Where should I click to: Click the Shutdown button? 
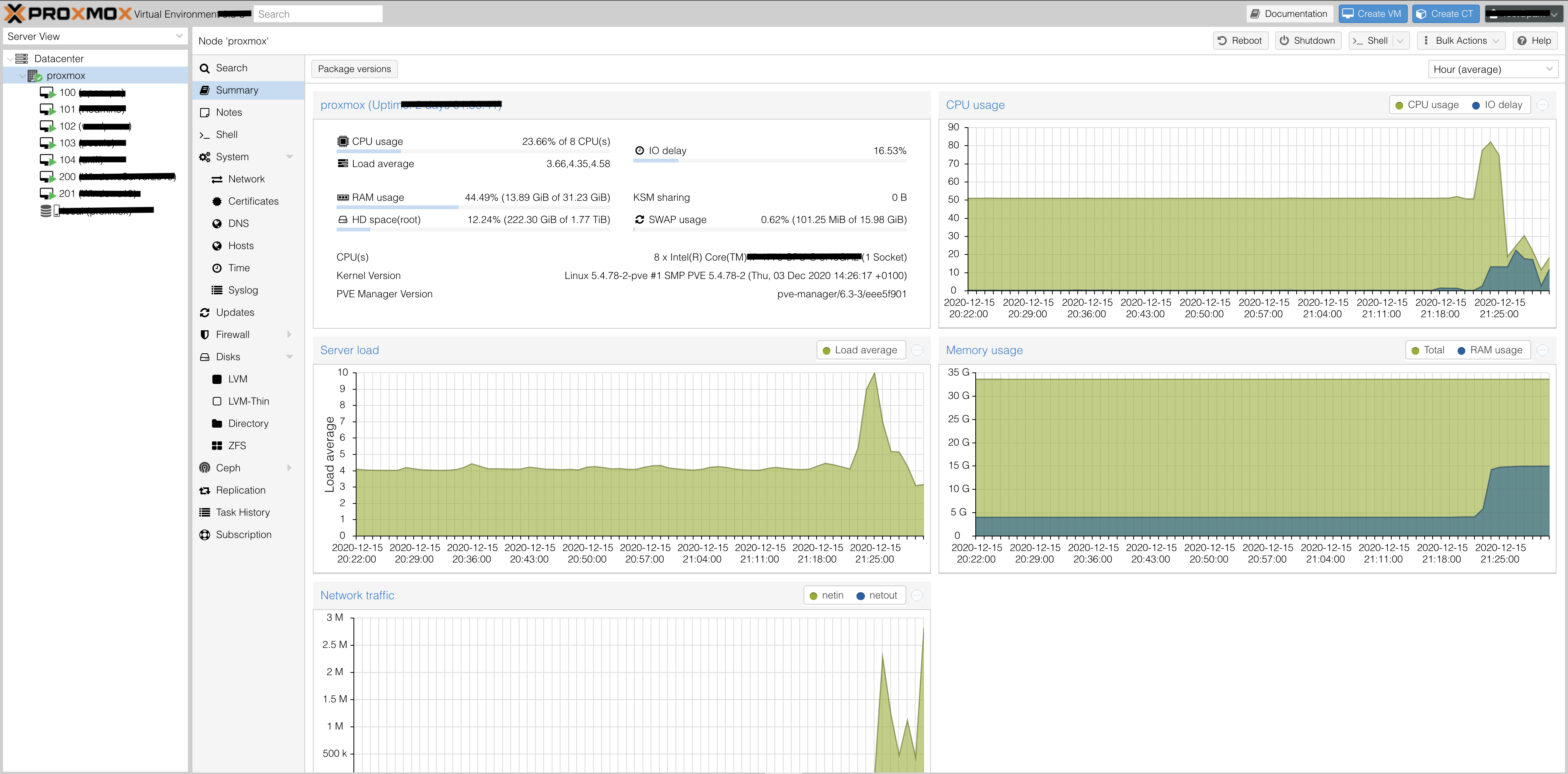pos(1308,41)
